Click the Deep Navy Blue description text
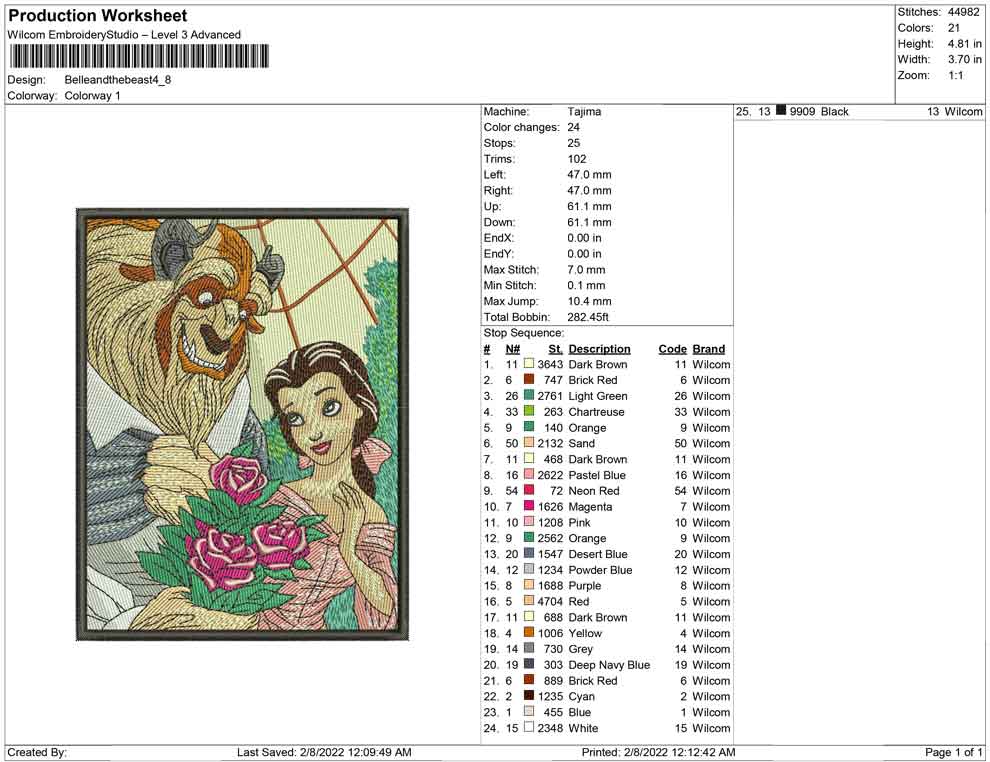Image resolution: width=990 pixels, height=762 pixels. click(x=609, y=665)
